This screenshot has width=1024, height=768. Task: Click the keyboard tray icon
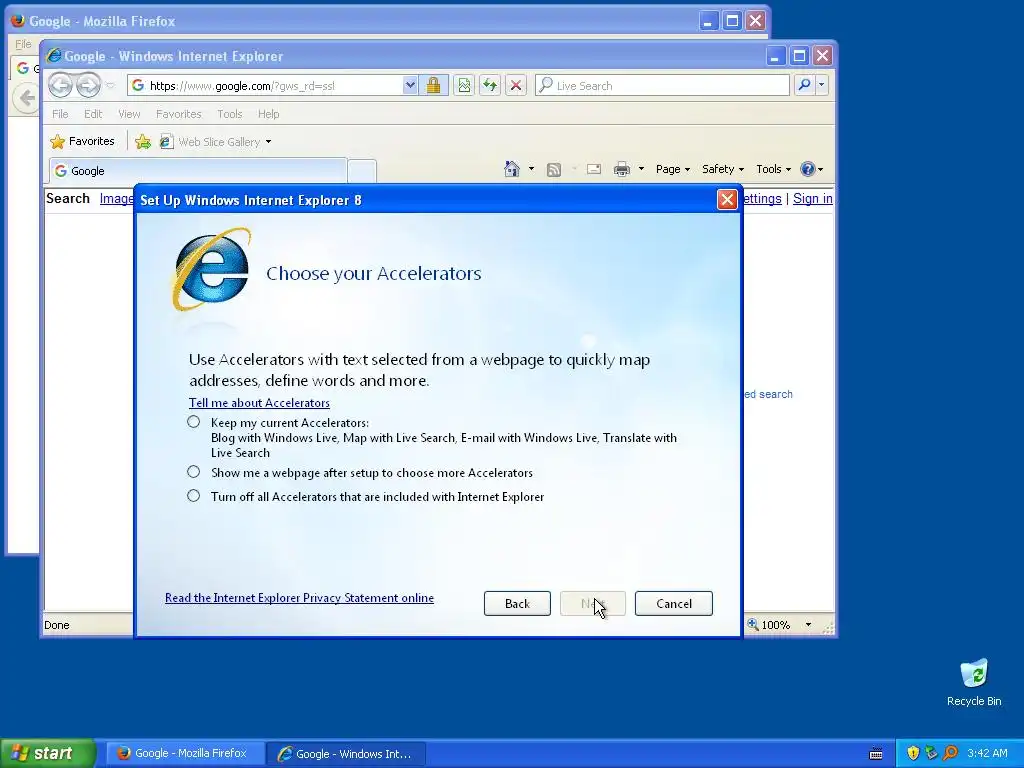876,754
